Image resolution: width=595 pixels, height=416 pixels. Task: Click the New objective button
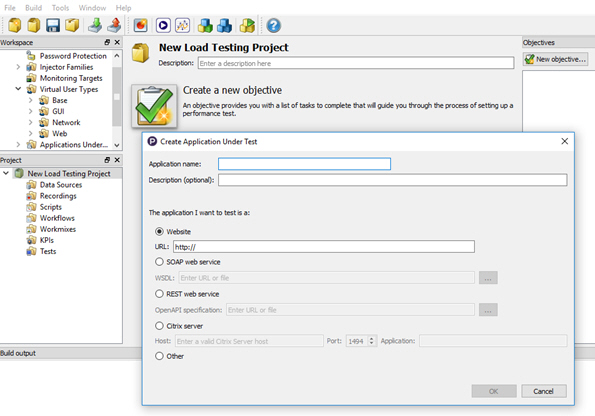pyautogui.click(x=556, y=59)
